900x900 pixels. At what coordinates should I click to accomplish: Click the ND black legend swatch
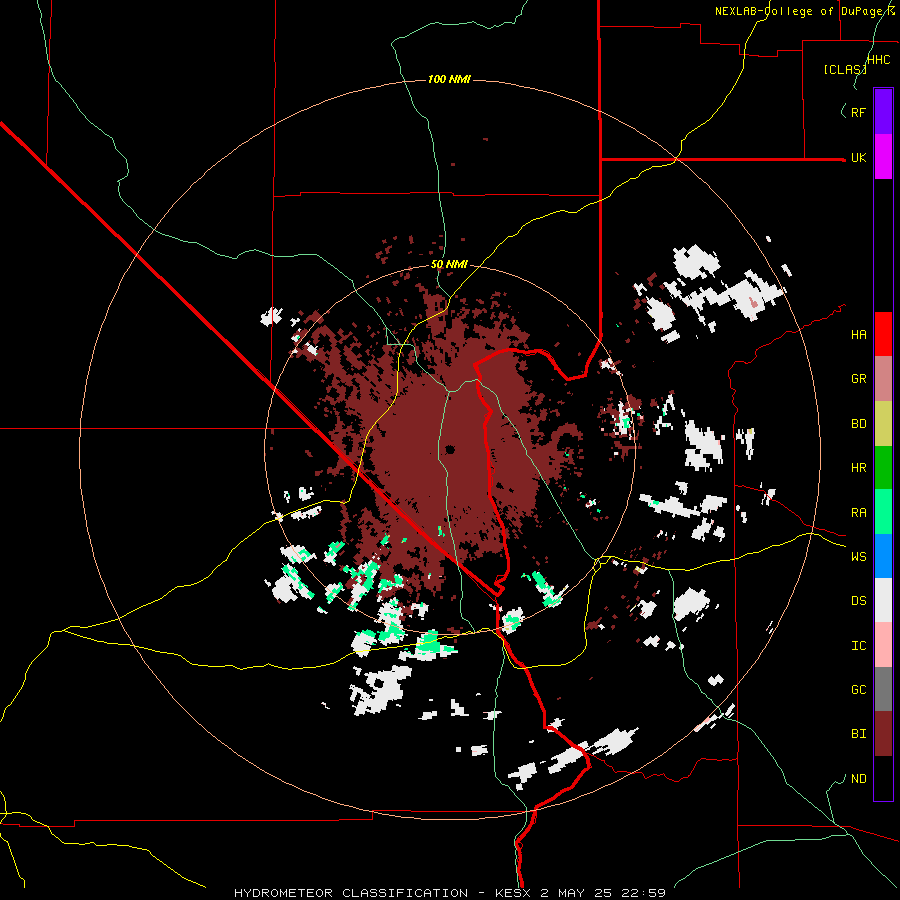(883, 778)
